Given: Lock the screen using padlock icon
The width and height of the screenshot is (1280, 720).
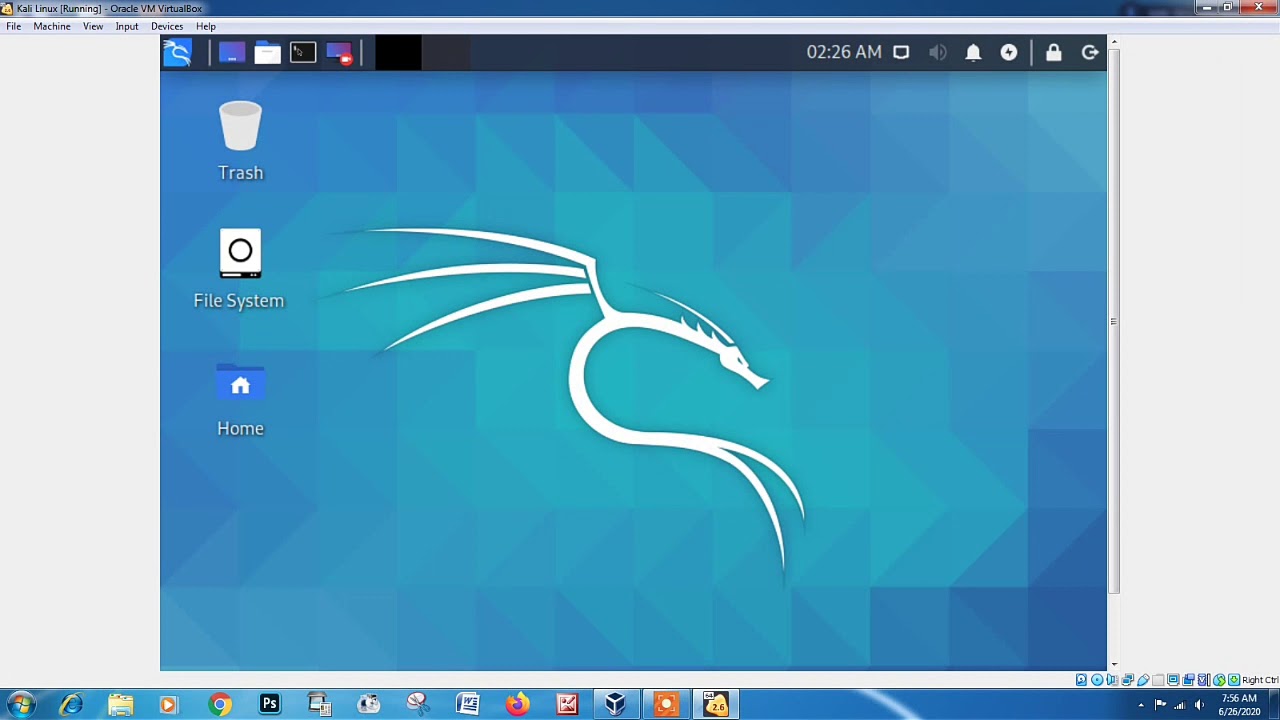Looking at the screenshot, I should point(1053,52).
